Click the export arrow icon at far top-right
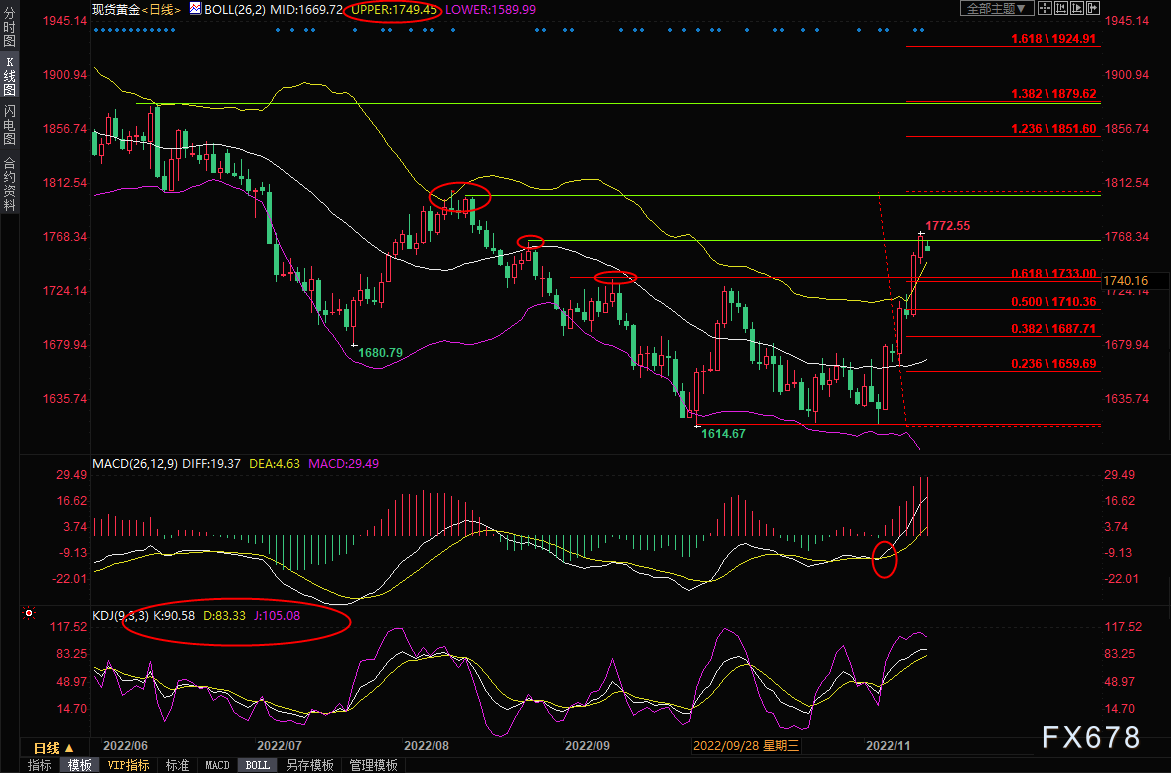 (x=1093, y=8)
